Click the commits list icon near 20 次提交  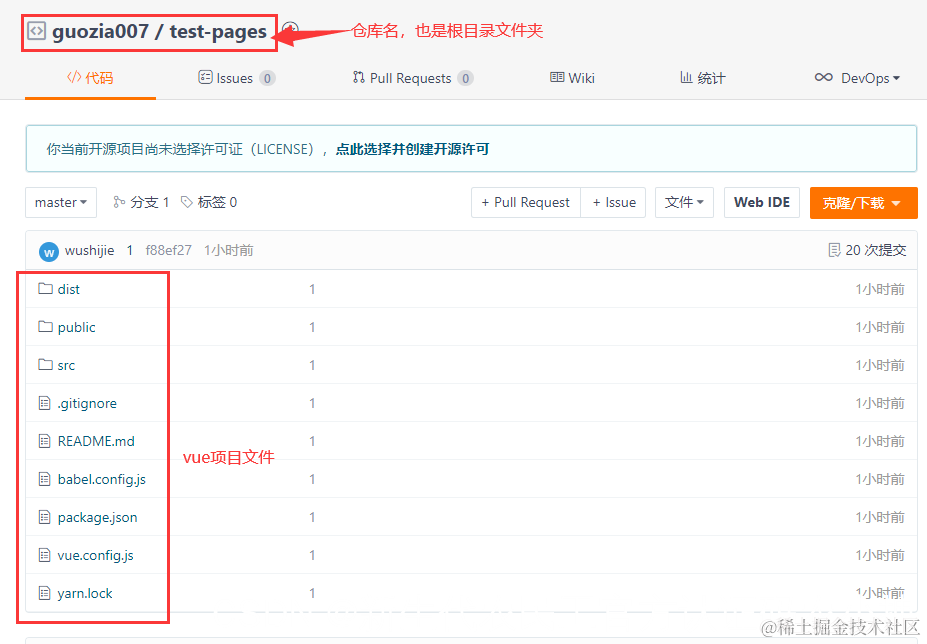[x=834, y=250]
